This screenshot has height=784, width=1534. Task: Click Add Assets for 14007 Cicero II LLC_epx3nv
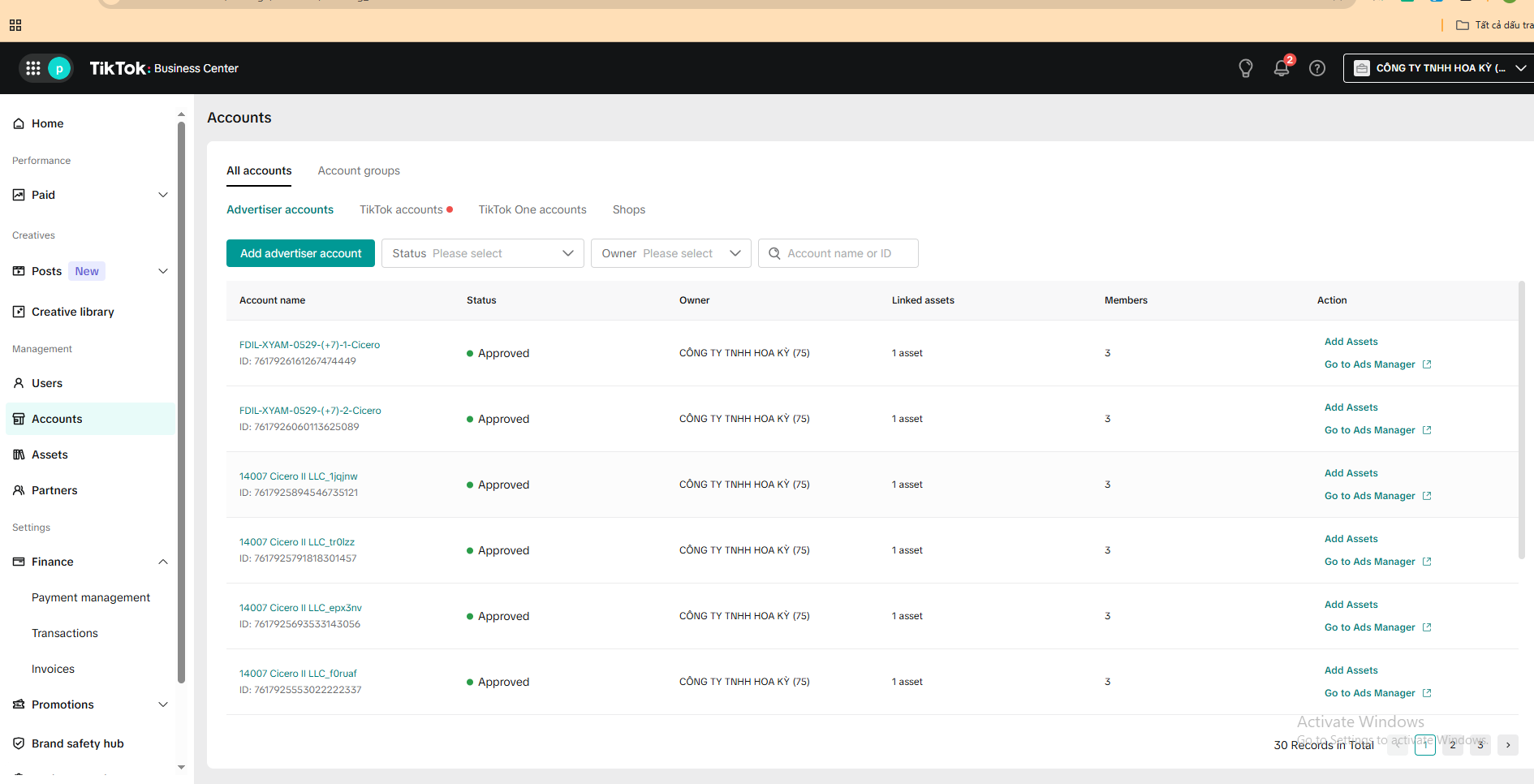coord(1351,605)
